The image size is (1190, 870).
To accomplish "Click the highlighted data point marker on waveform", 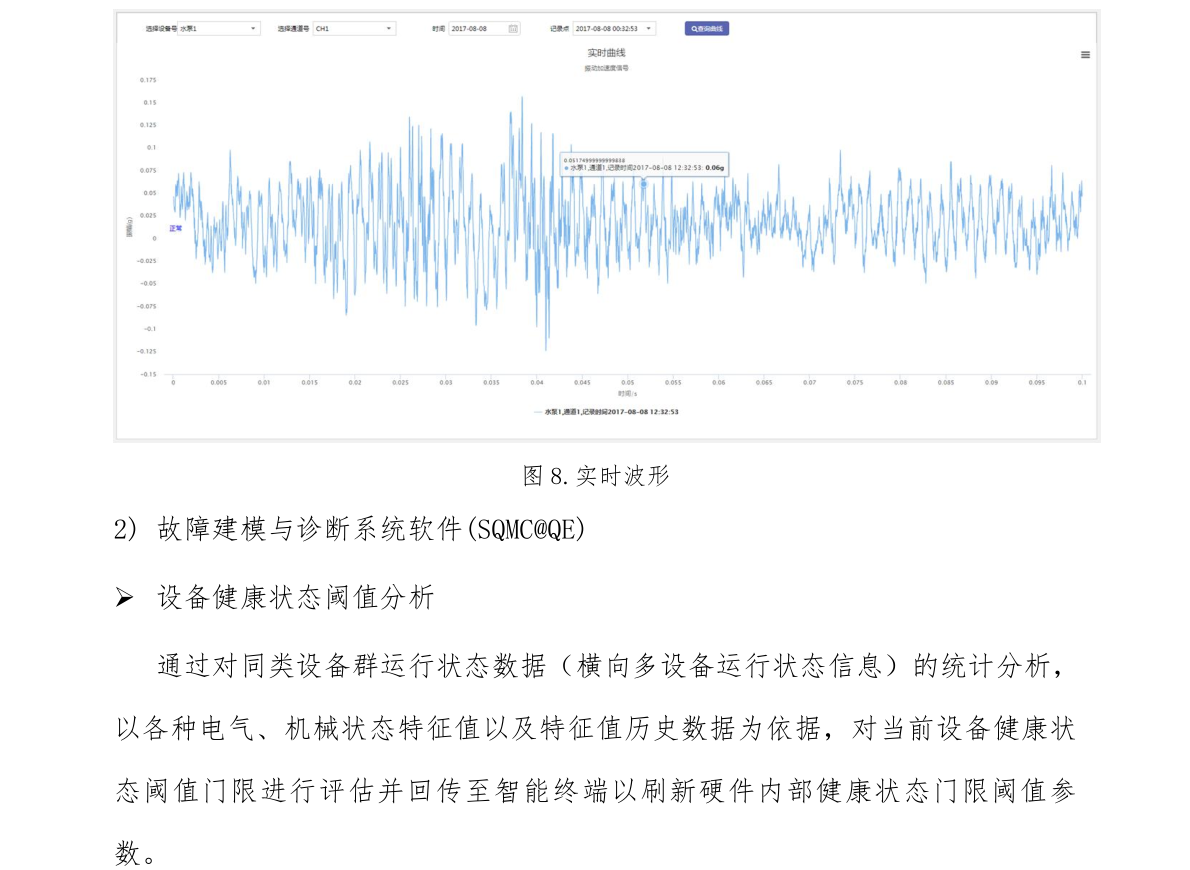I will pyautogui.click(x=643, y=183).
